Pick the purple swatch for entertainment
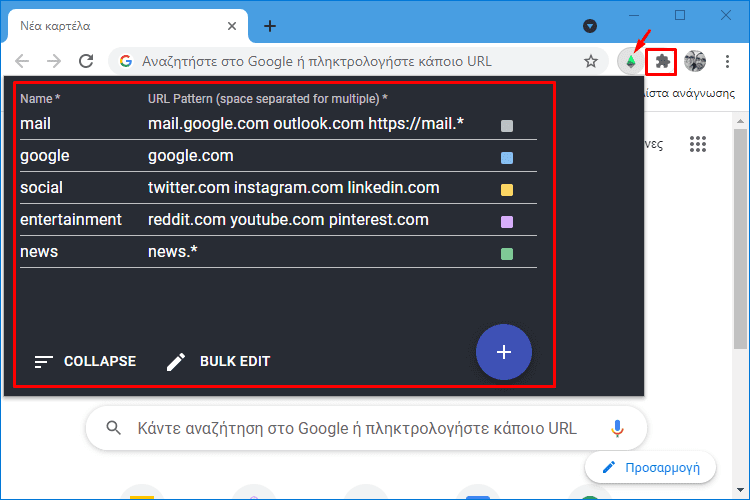 pyautogui.click(x=507, y=222)
